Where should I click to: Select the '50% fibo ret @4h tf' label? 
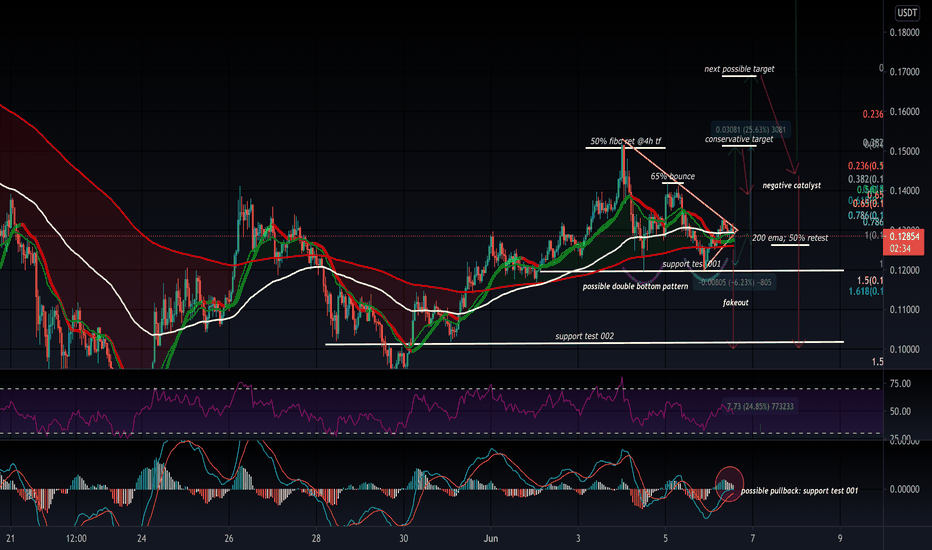coord(625,141)
